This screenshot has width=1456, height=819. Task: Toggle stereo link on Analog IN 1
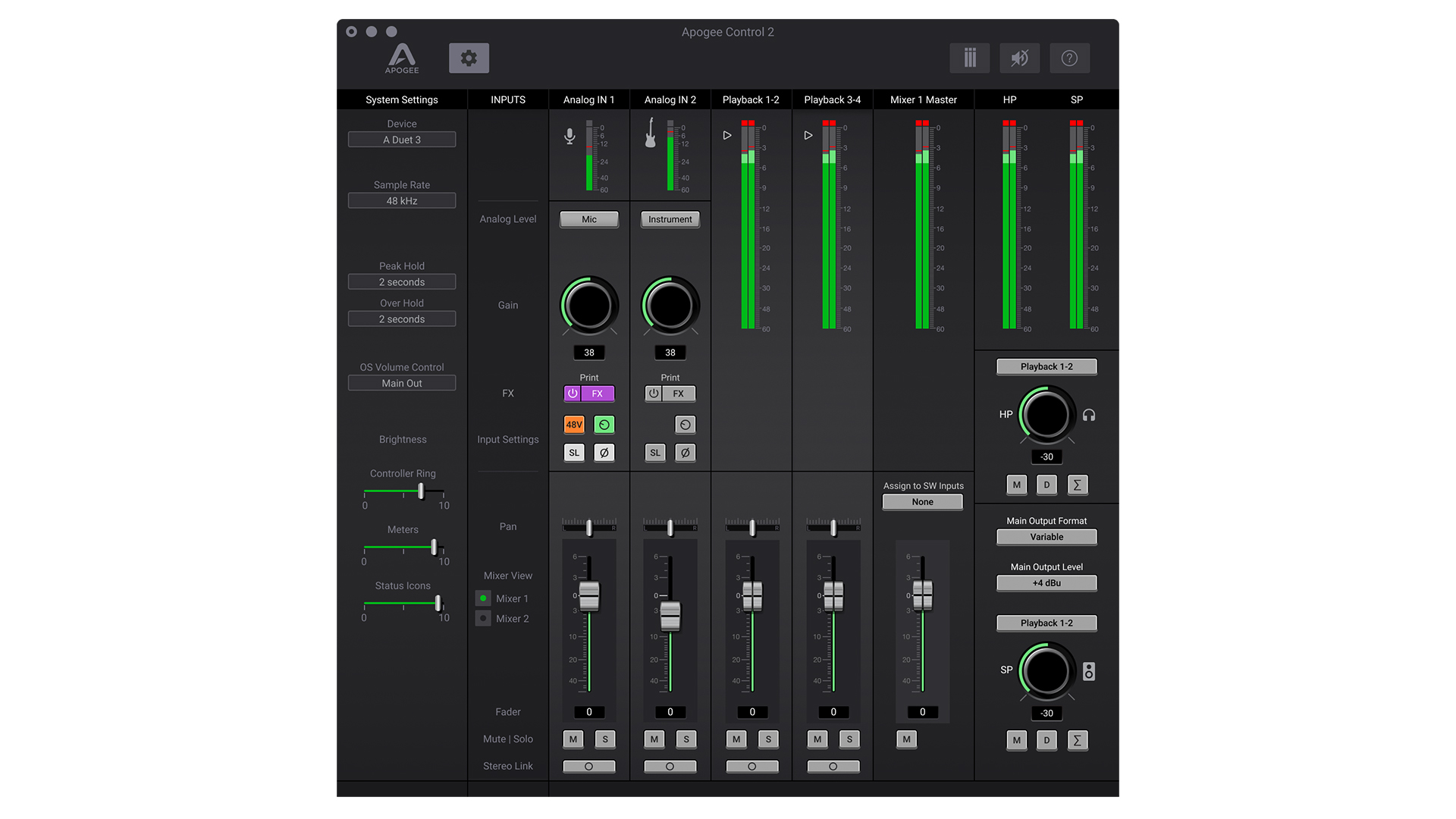click(589, 767)
